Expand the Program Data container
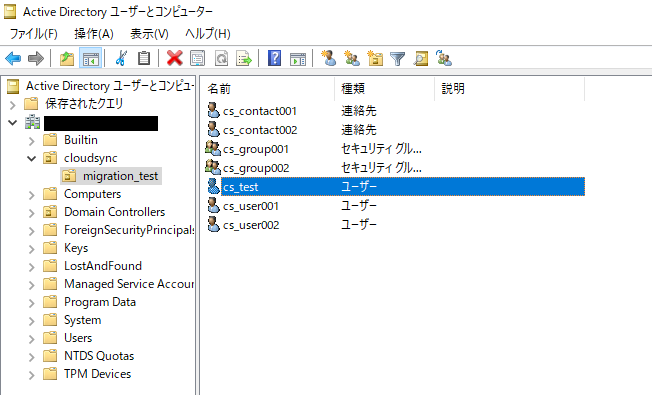The image size is (652, 395). click(x=32, y=303)
